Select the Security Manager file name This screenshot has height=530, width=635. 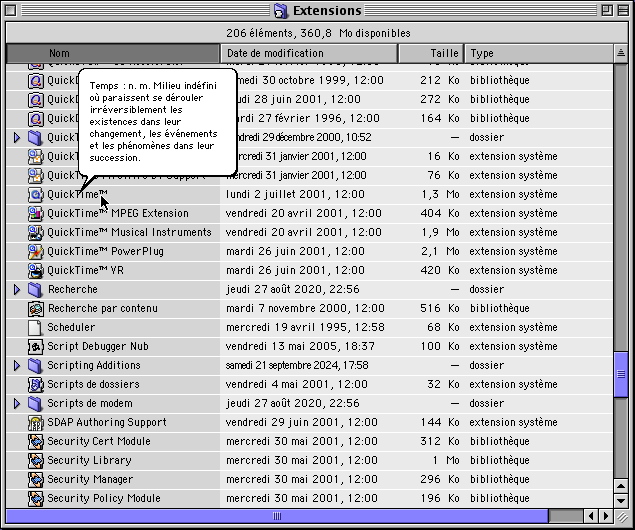(x=90, y=479)
